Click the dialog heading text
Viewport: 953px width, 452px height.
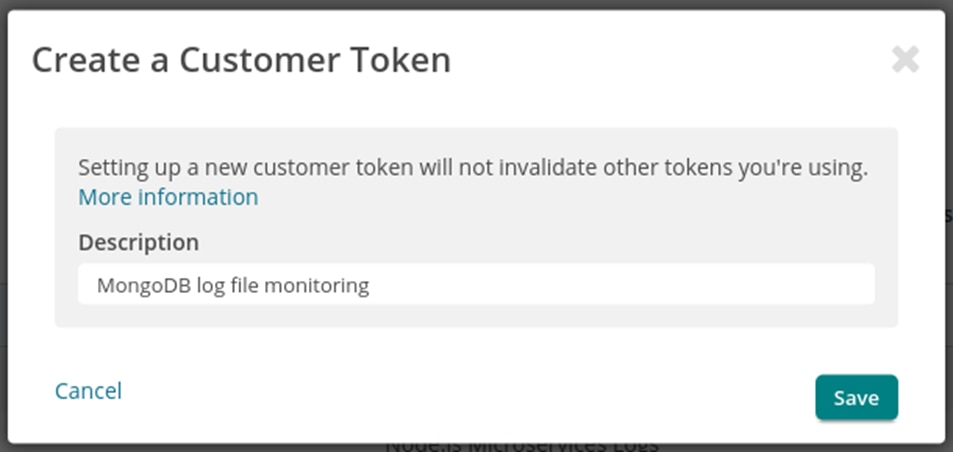[241, 61]
